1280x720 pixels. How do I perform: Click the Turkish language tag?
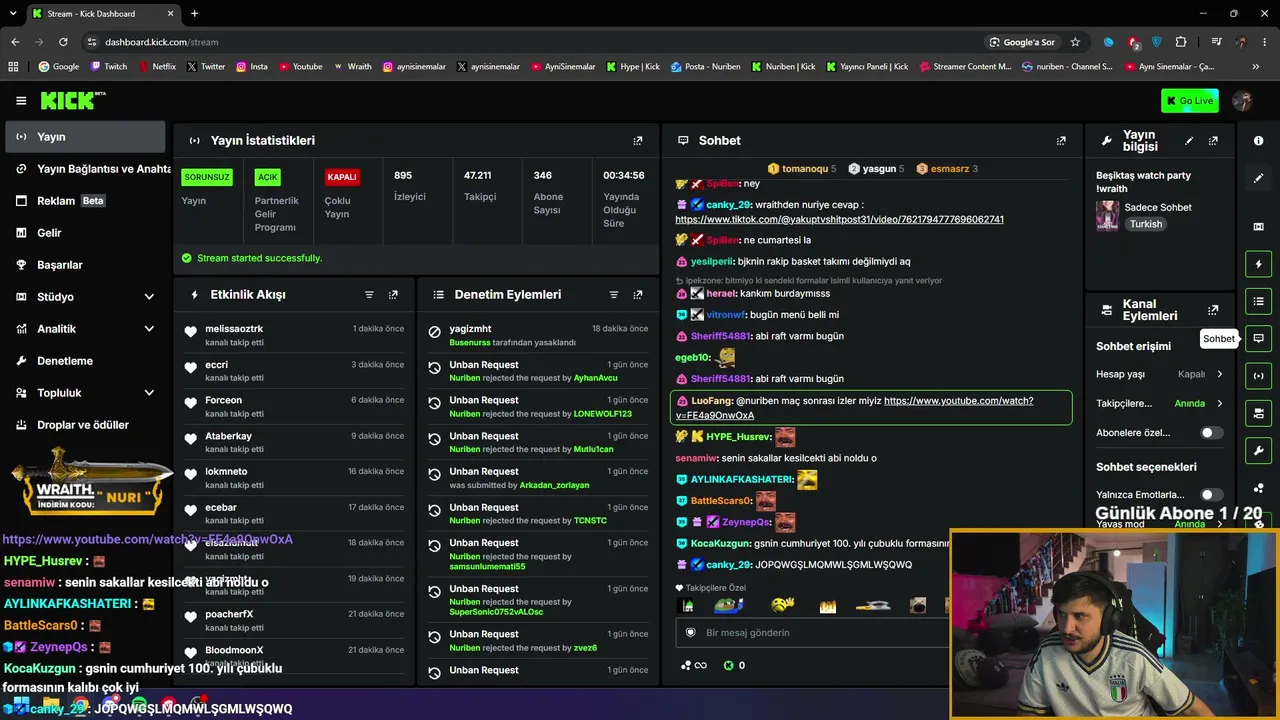tap(1146, 224)
